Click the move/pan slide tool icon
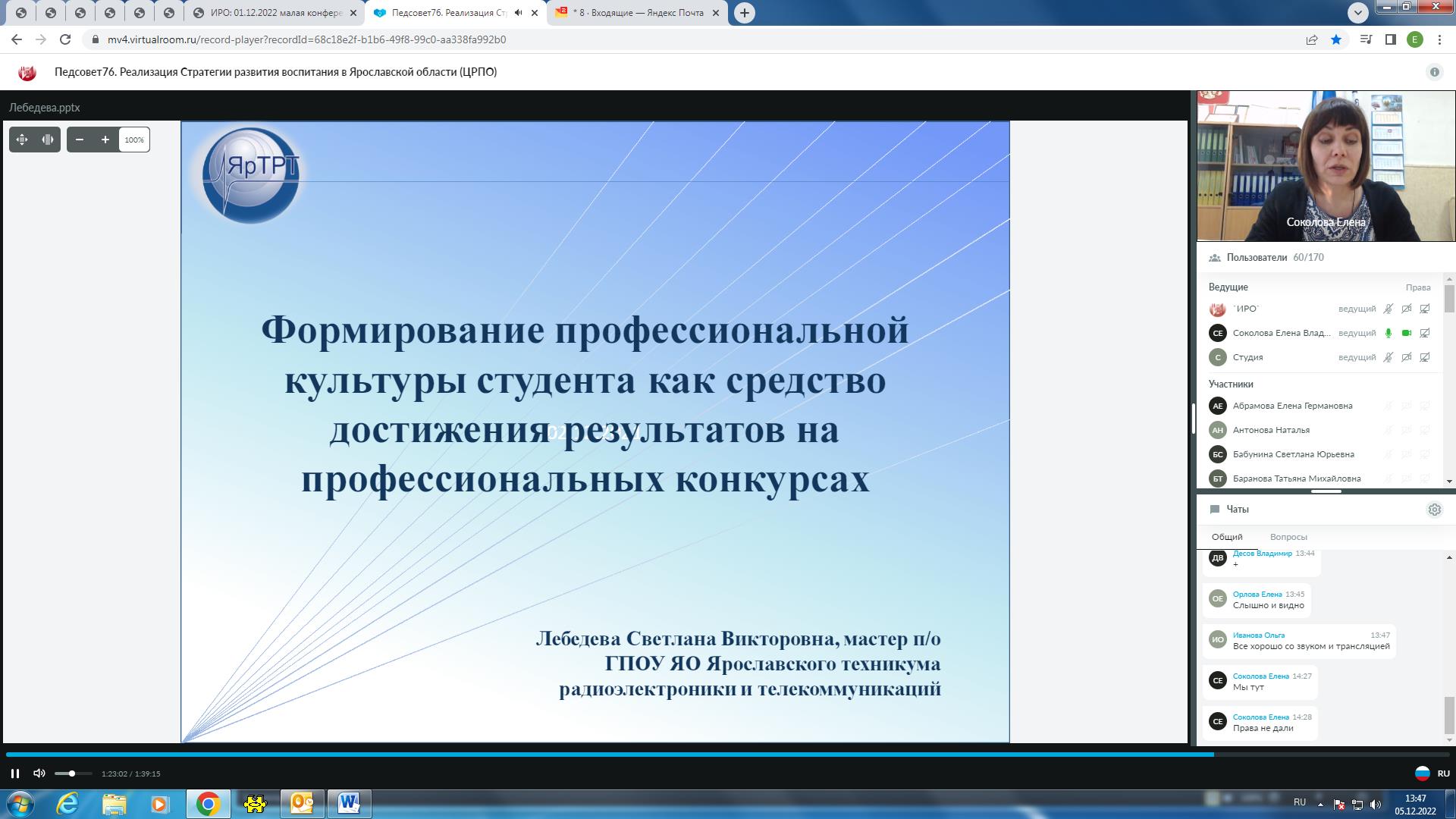This screenshot has height=819, width=1456. (x=22, y=140)
